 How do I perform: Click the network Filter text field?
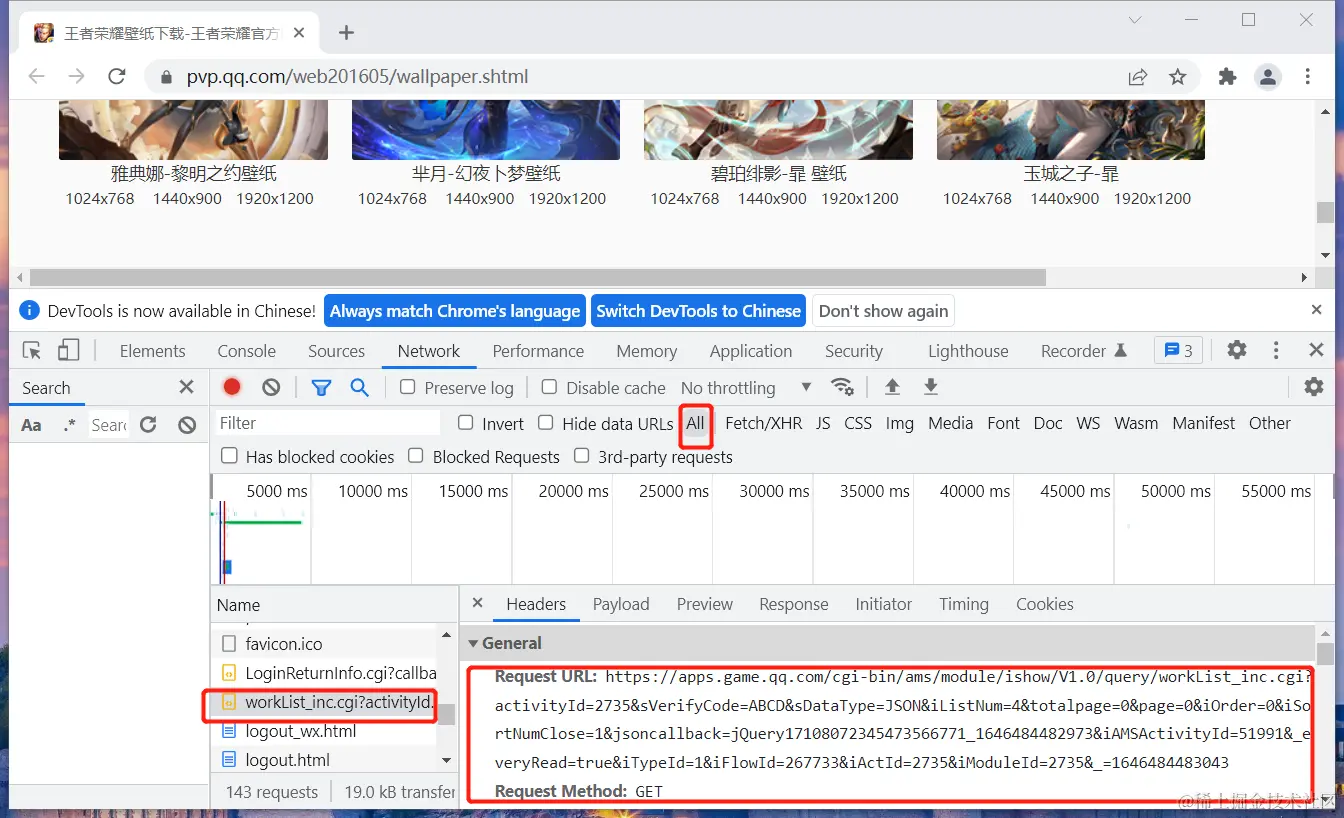click(x=329, y=423)
